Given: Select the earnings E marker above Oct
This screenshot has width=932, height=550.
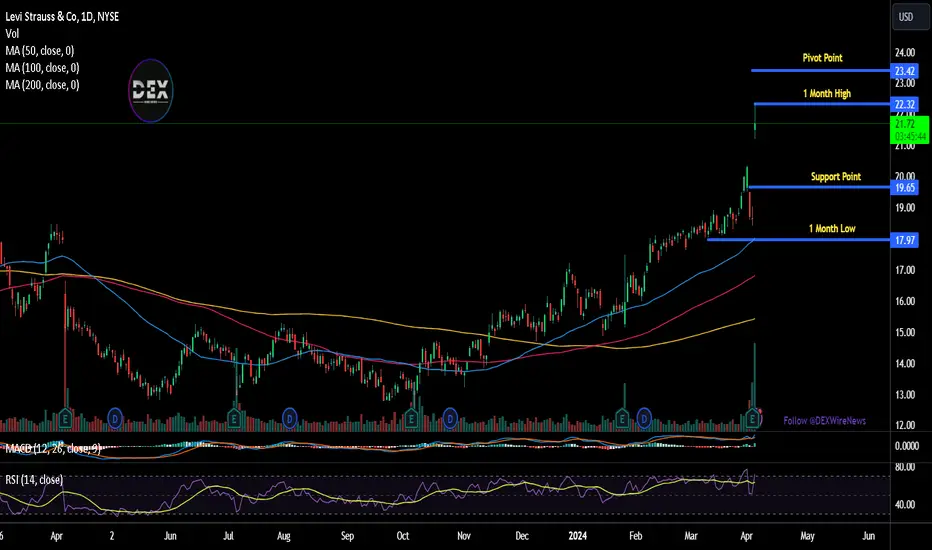Looking at the screenshot, I should [411, 419].
